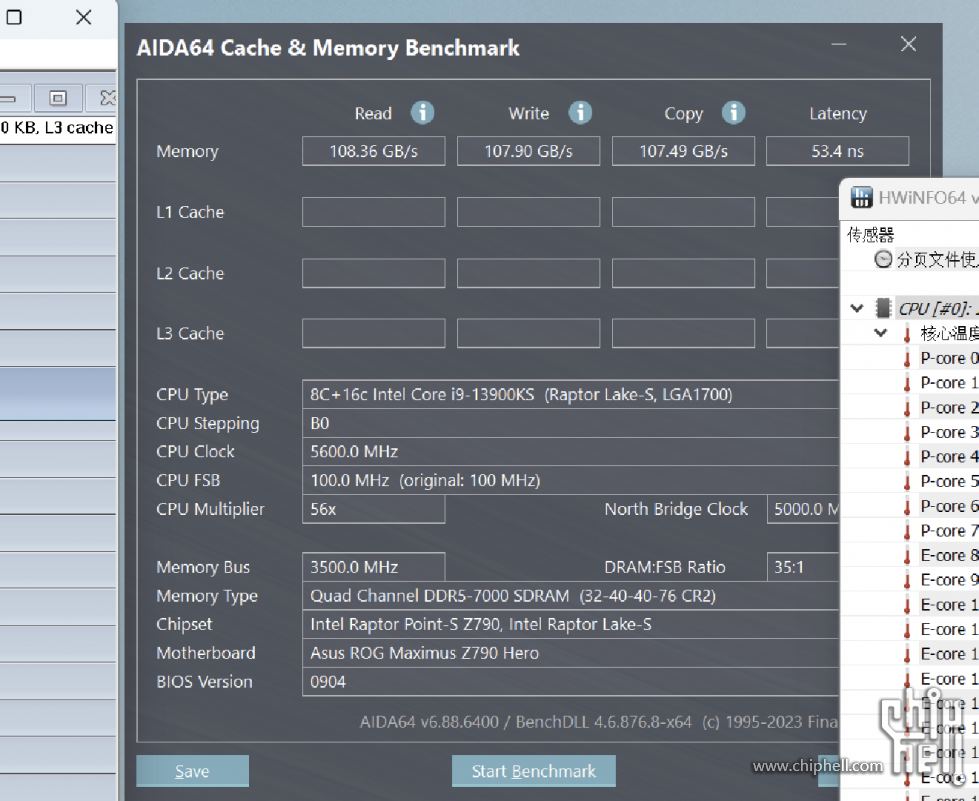
Task: Open the Read benchmark info icon
Action: (422, 113)
